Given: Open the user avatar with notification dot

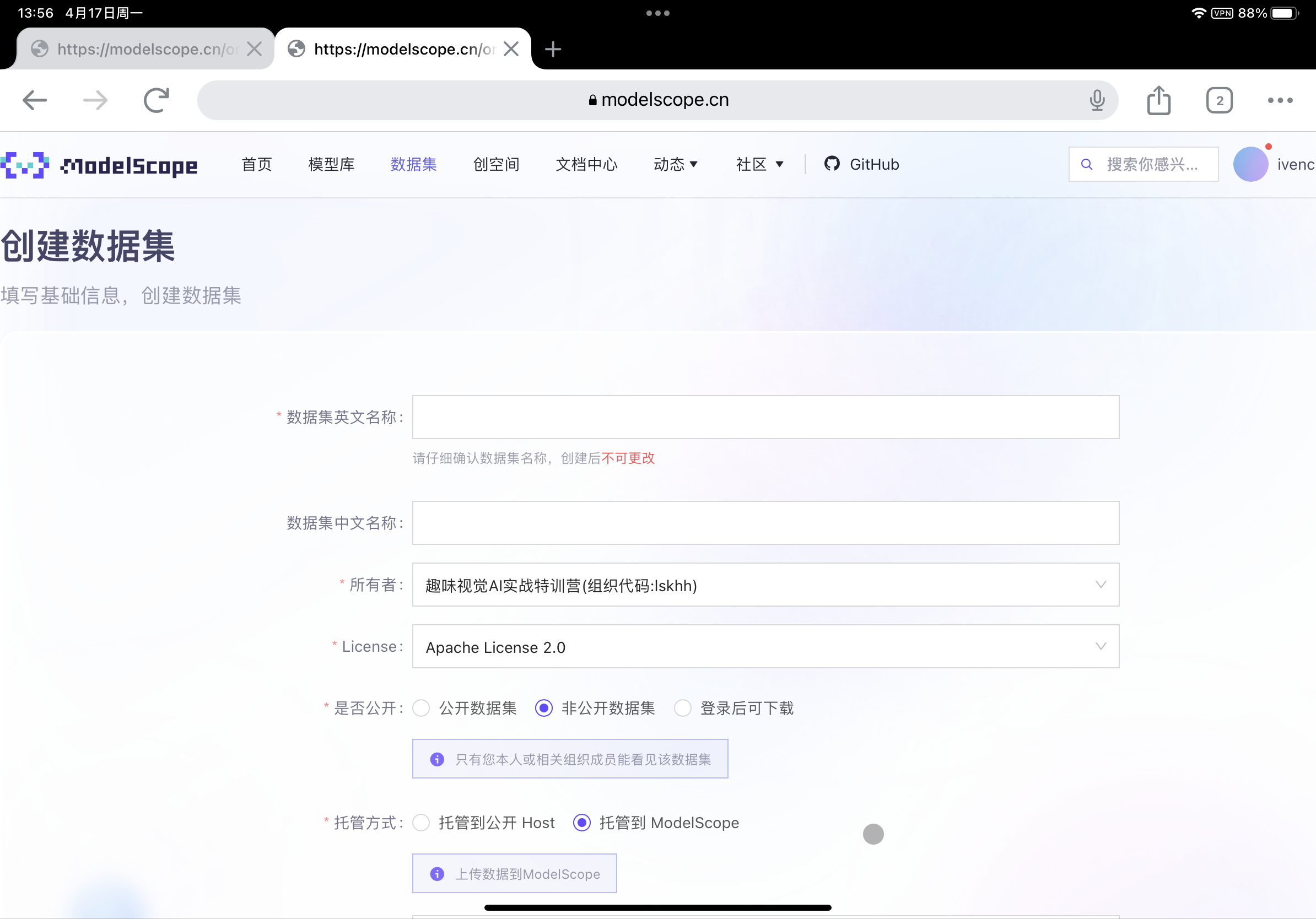Looking at the screenshot, I should click(1251, 163).
